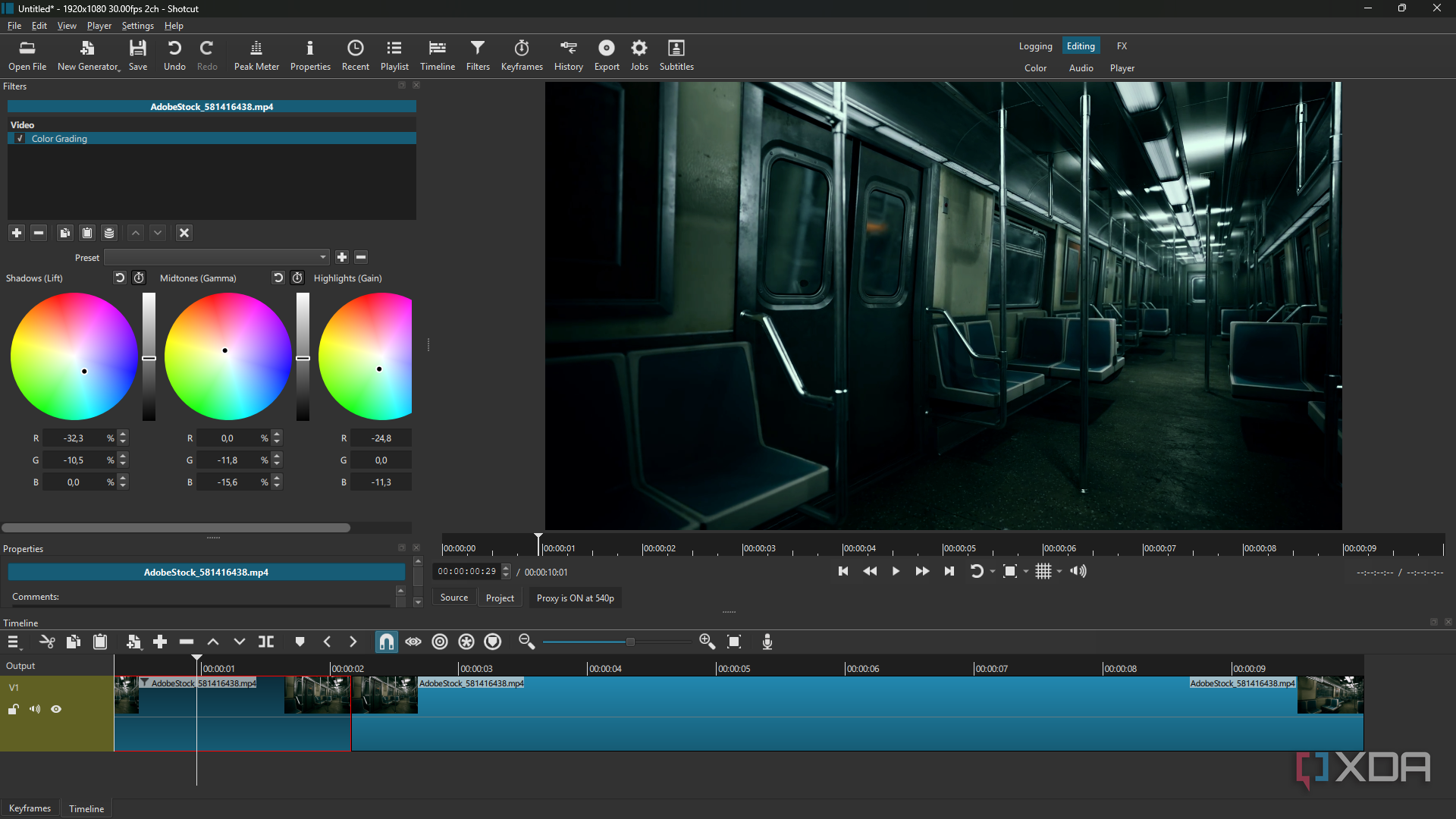Screen dimensions: 1456x819
Task: Hide the V1 track with eye icon
Action: pos(56,709)
